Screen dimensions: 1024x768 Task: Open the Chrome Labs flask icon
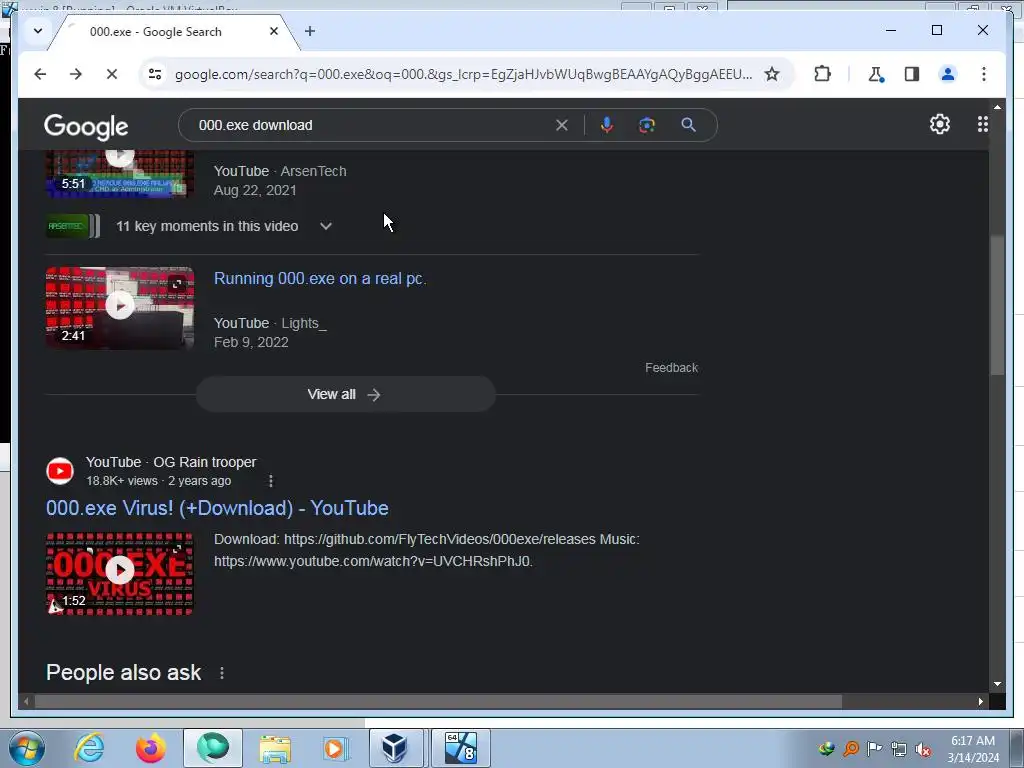pyautogui.click(x=876, y=74)
